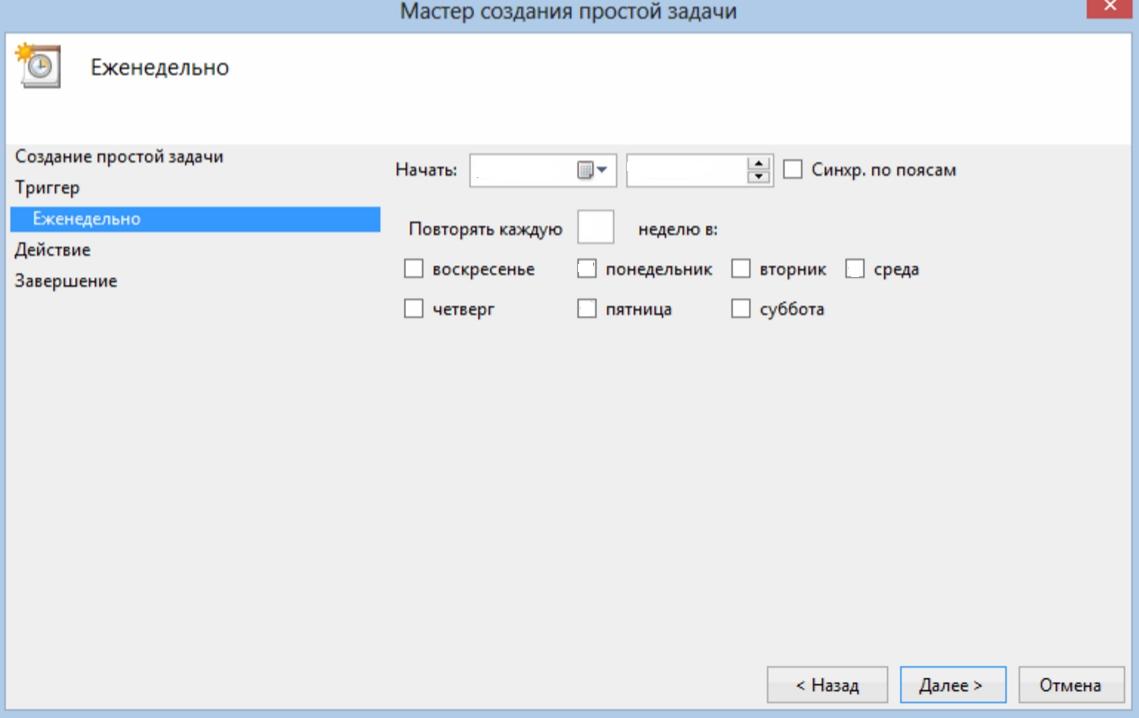
Task: Click the Еженедельно page heading
Action: tap(160, 67)
